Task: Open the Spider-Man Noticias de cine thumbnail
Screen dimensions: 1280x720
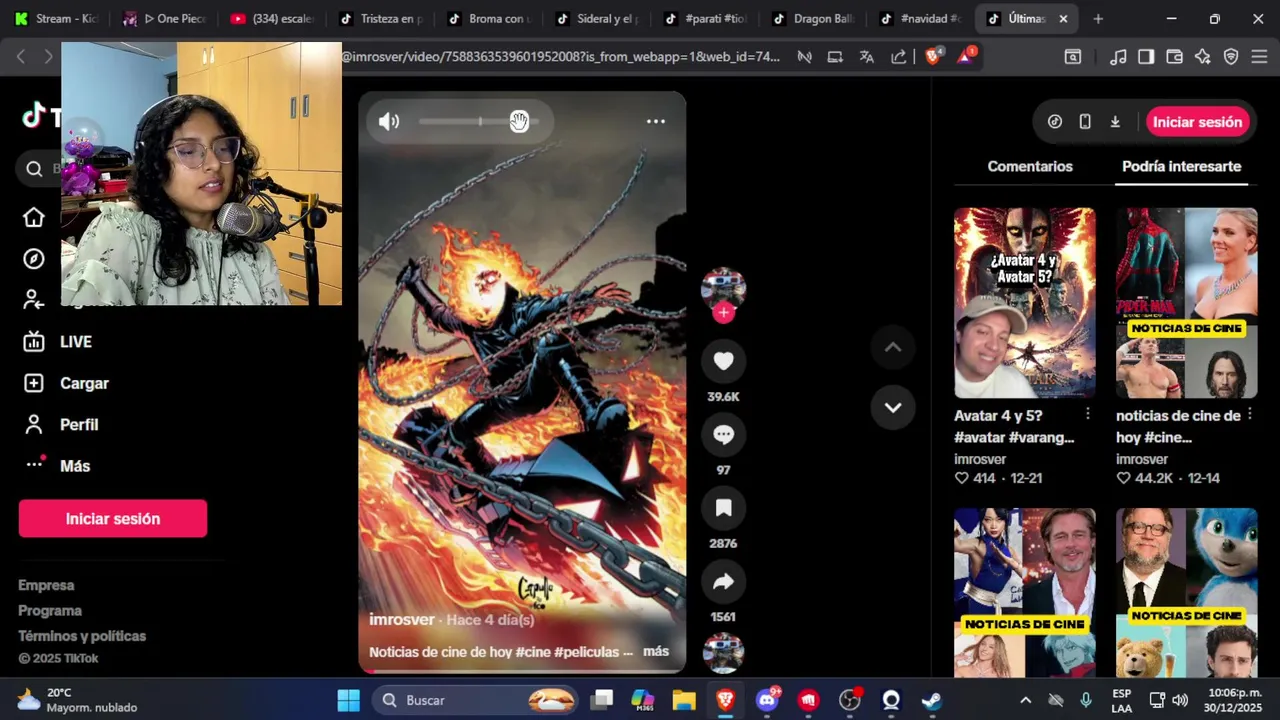Action: tap(1187, 303)
